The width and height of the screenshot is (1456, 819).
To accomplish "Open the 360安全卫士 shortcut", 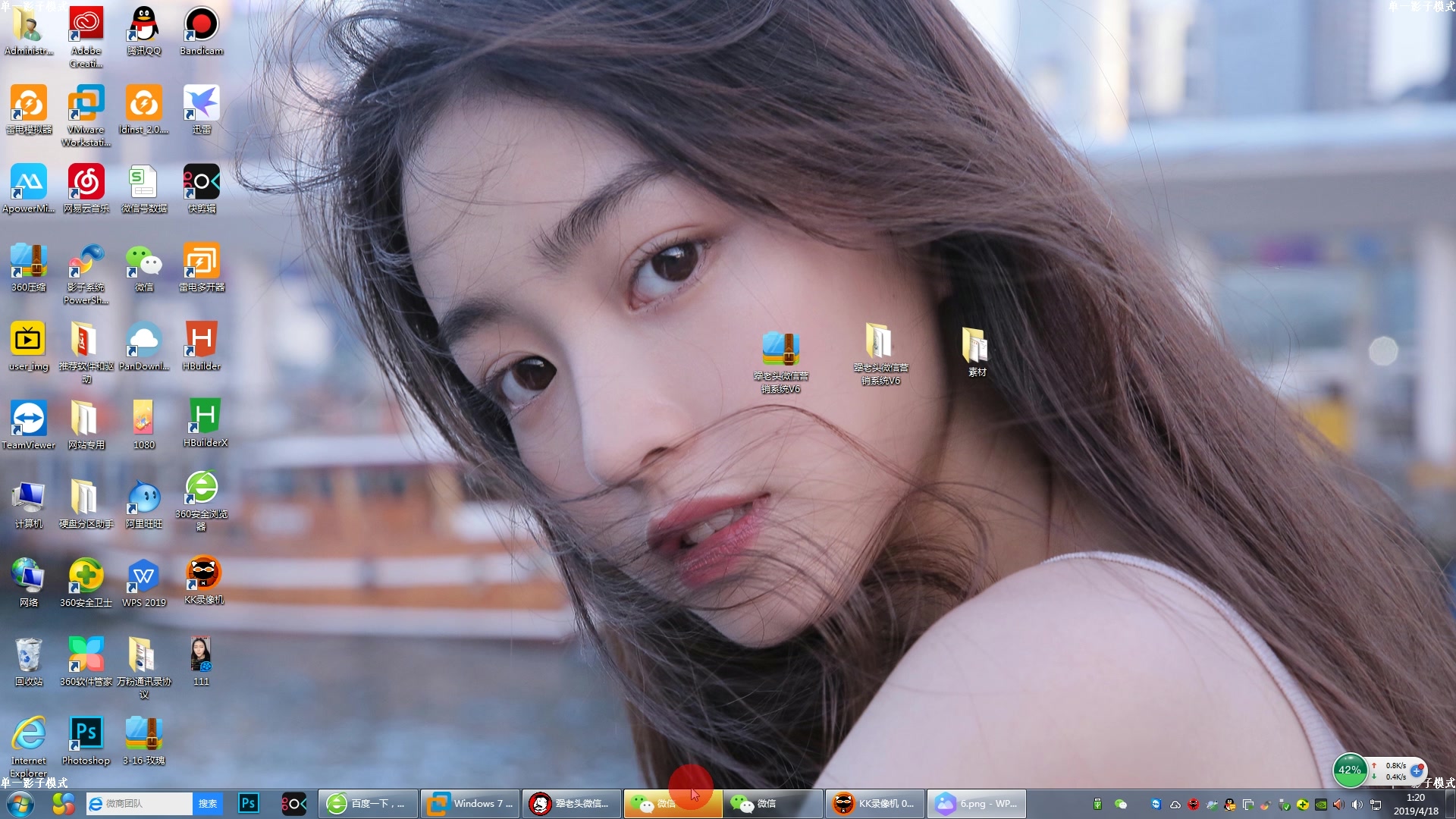I will tap(86, 583).
